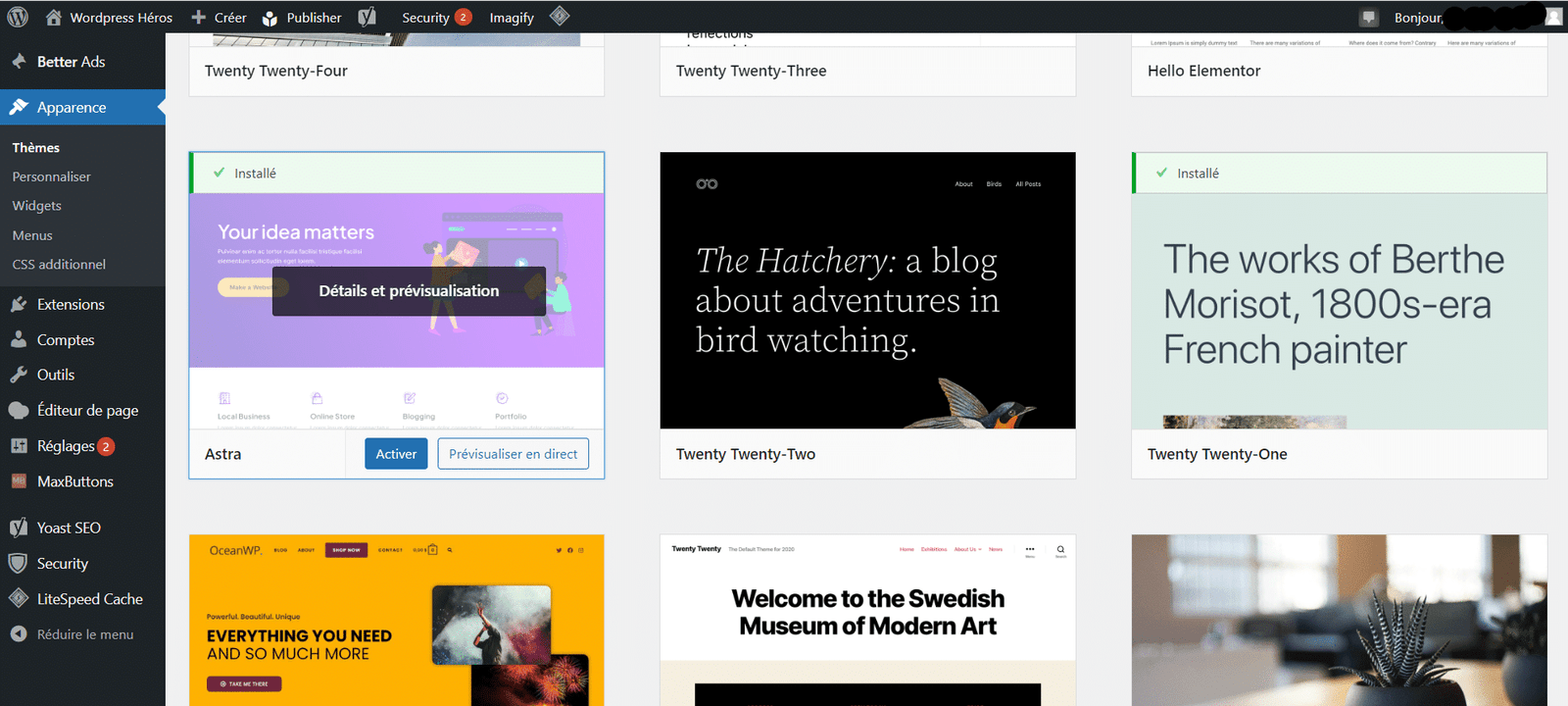Image resolution: width=1568 pixels, height=706 pixels.
Task: Open MaxButtons in the sidebar
Action: [x=74, y=481]
